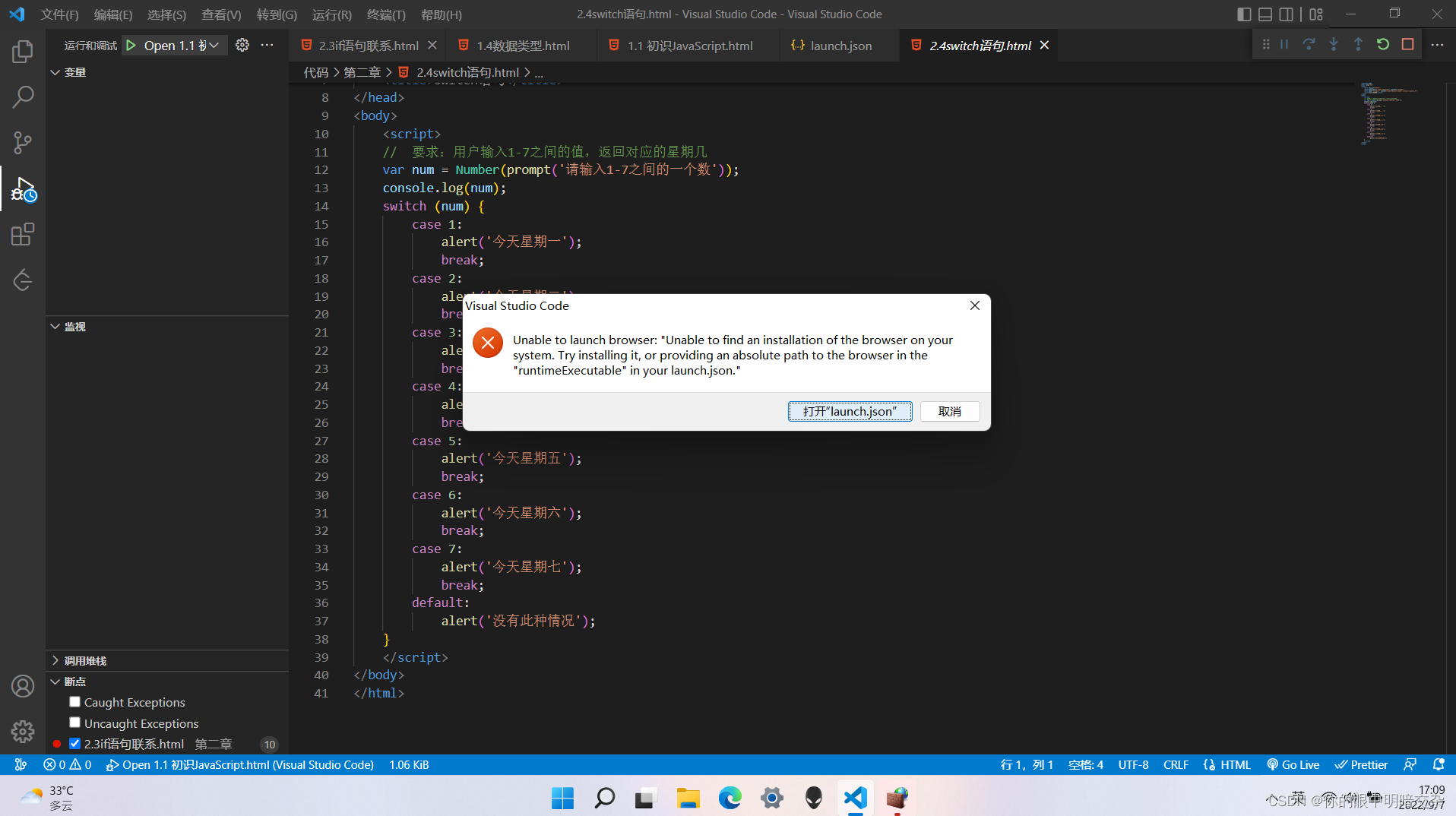This screenshot has width=1456, height=816.
Task: Change CRLF line ending in status bar
Action: pos(1176,765)
